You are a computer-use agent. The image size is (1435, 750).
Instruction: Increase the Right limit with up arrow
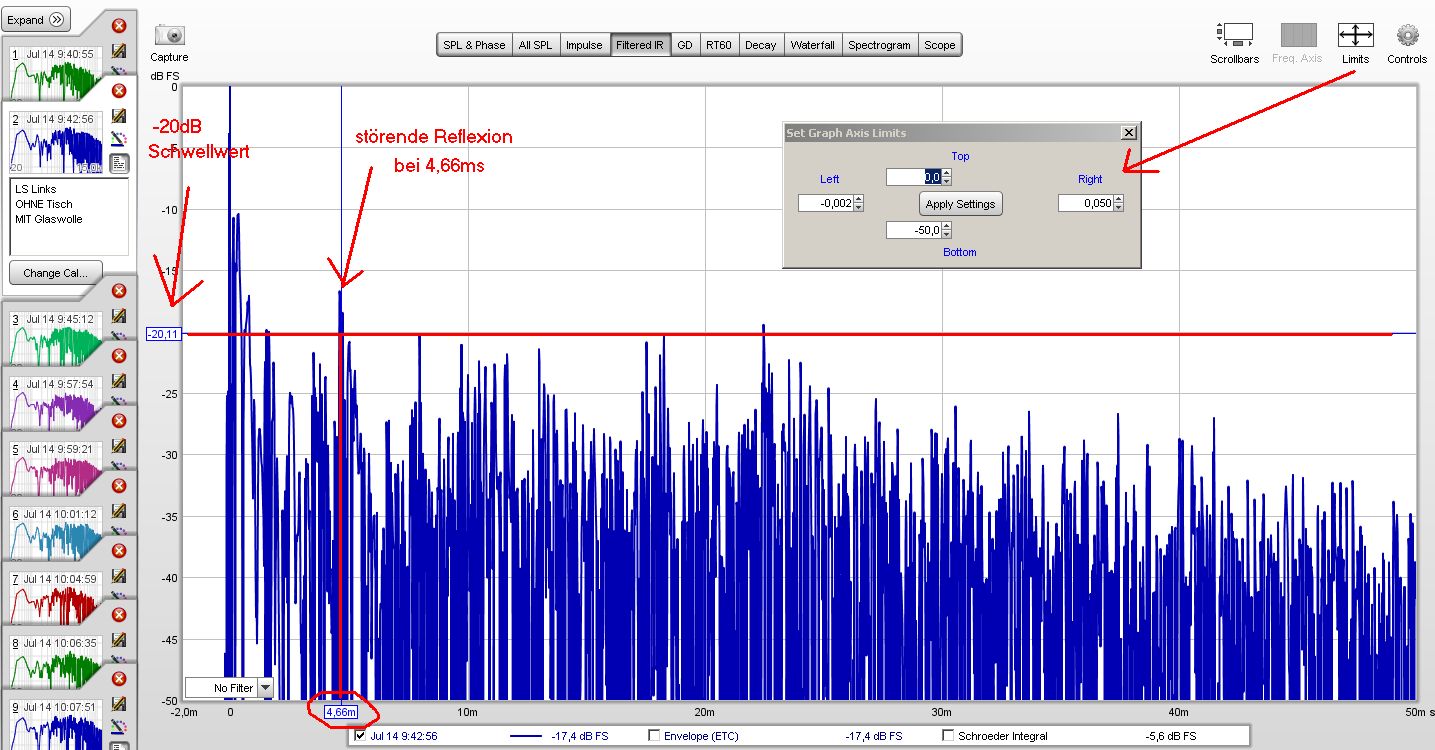[x=1119, y=200]
